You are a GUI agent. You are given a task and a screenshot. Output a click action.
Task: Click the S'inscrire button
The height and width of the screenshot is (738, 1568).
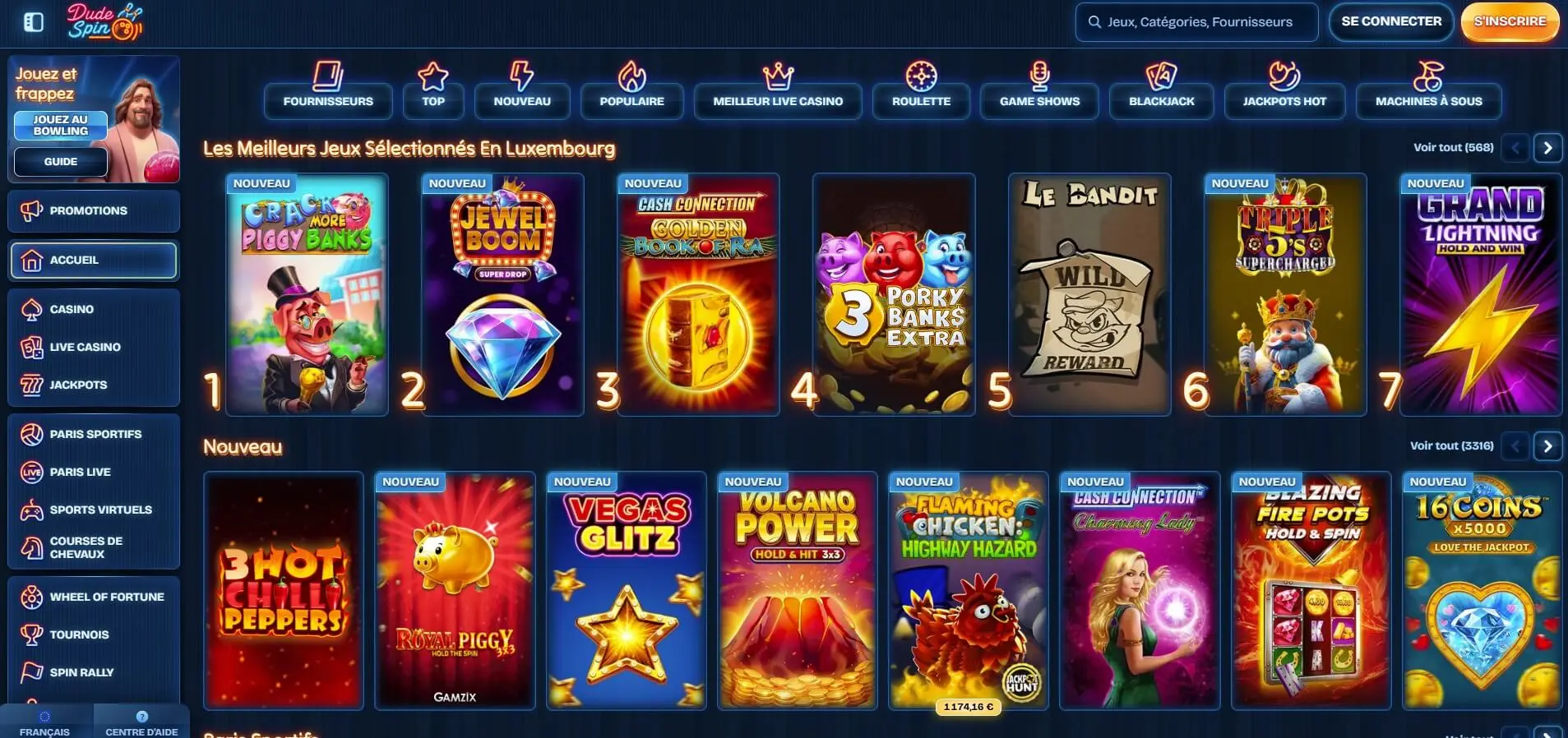(1510, 22)
